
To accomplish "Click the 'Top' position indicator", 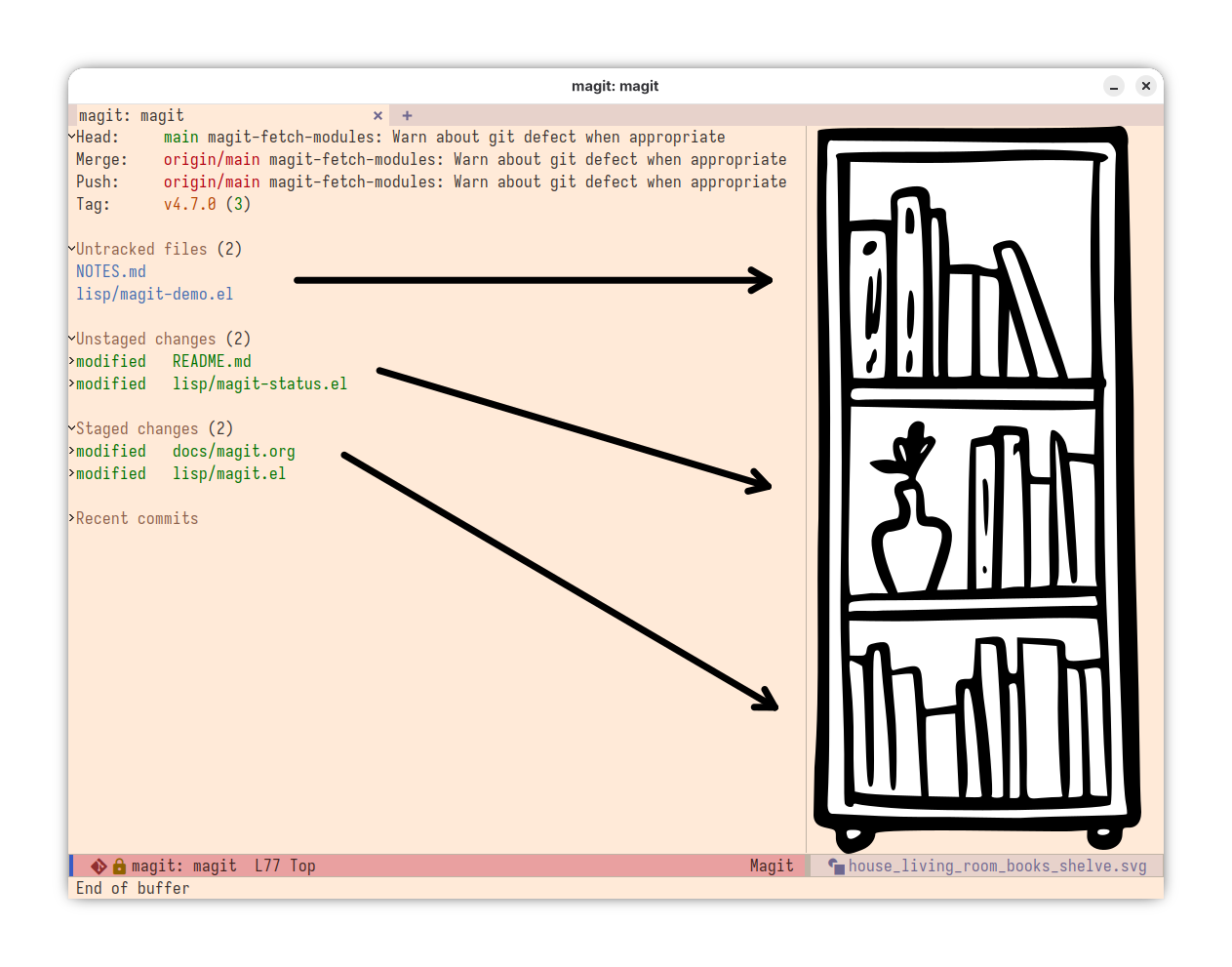I will pos(302,866).
